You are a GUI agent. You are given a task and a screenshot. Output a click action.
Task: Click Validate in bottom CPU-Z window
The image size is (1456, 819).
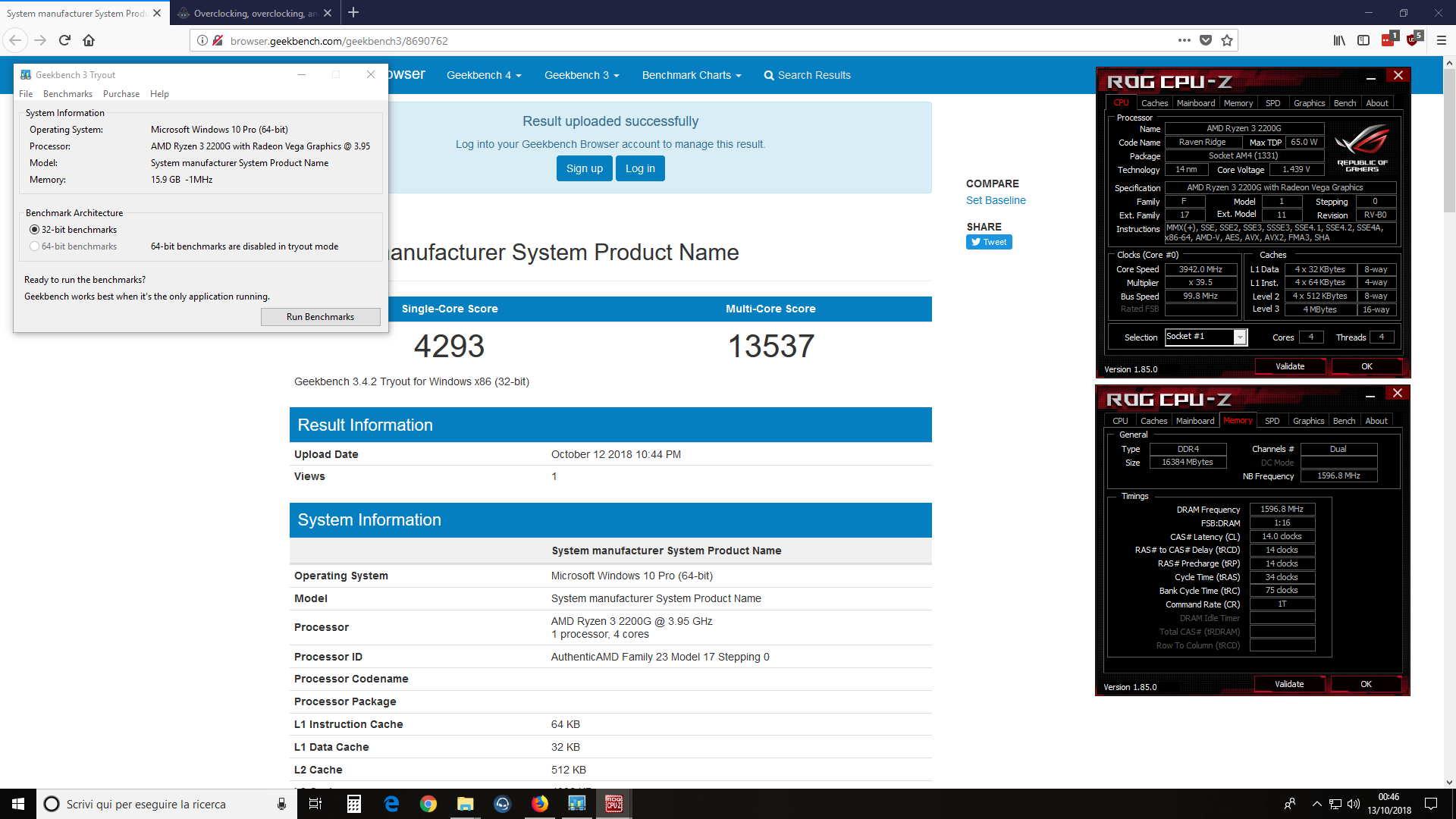coord(1289,684)
